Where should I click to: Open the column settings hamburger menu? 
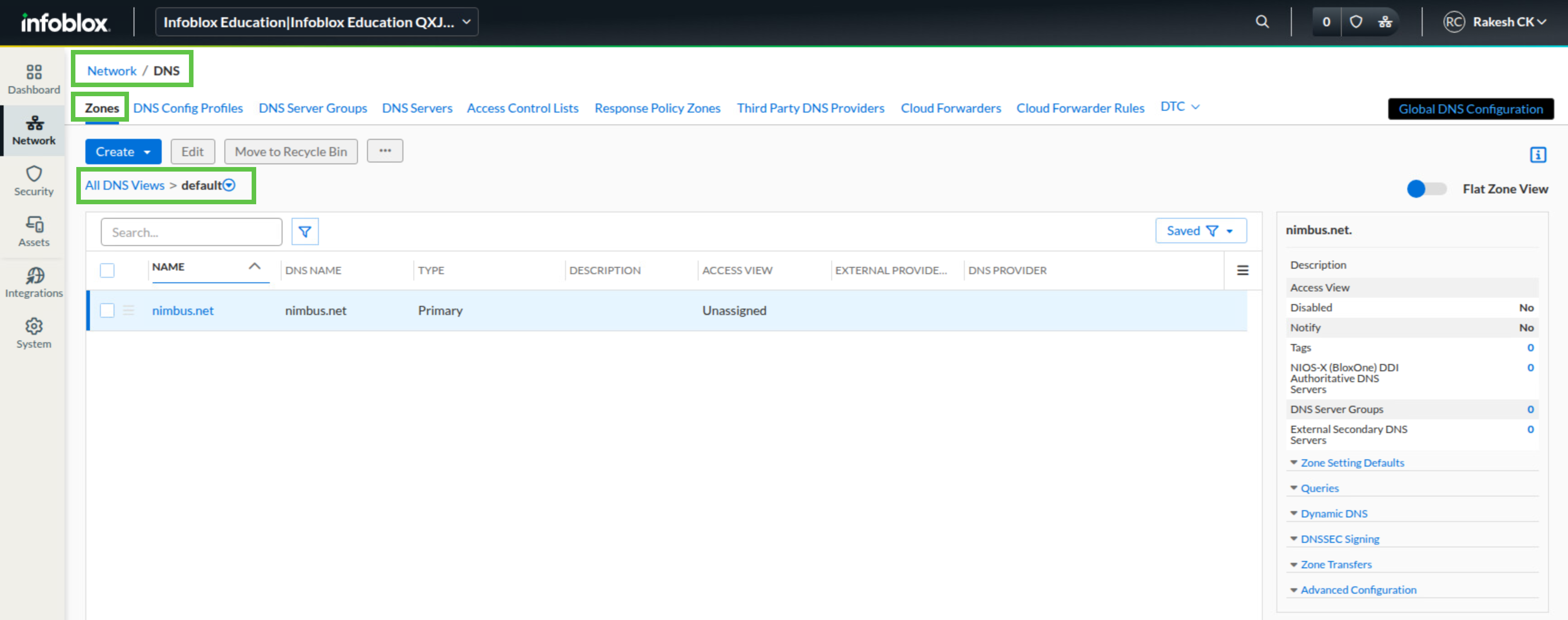1243,270
